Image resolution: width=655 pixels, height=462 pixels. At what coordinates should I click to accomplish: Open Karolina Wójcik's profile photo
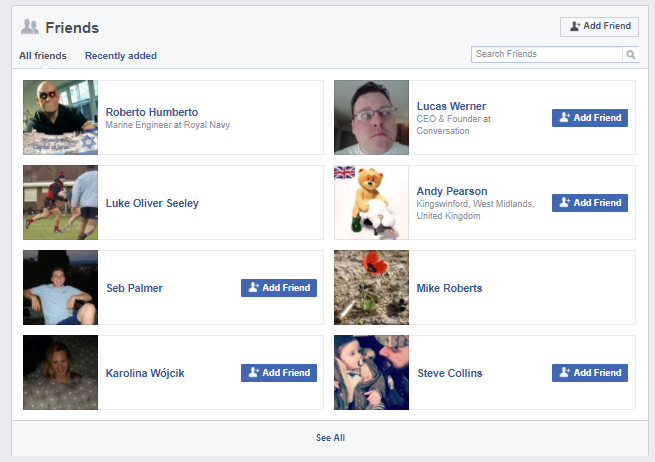61,372
